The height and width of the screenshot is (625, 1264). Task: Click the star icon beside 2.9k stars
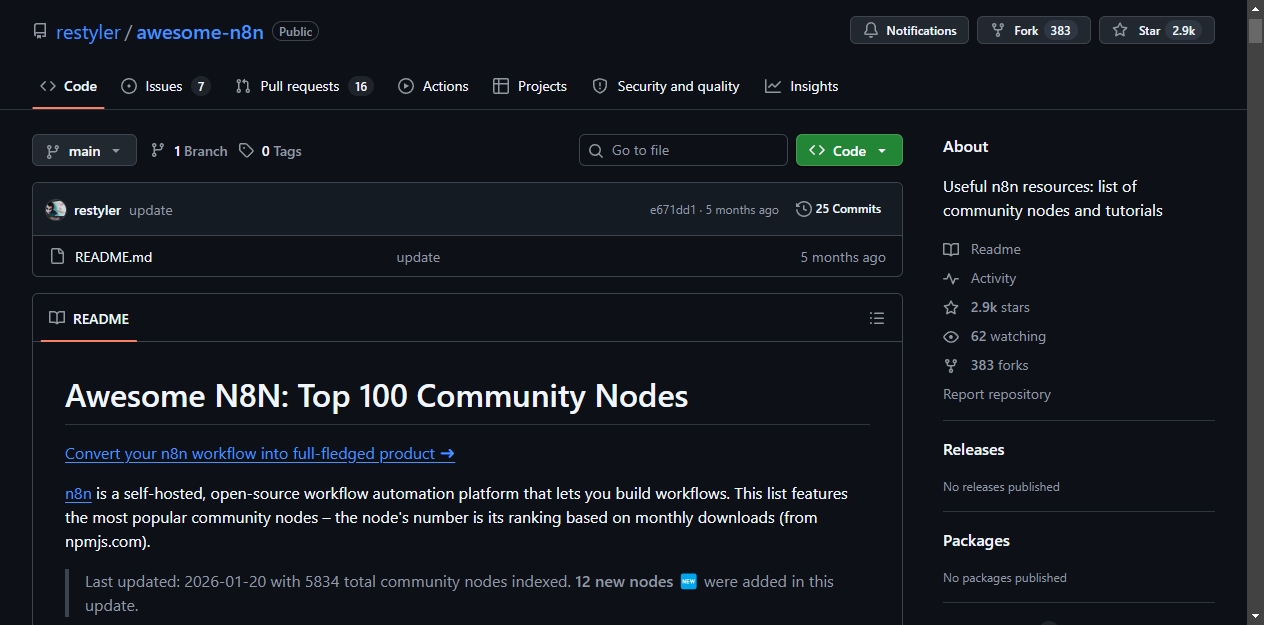[951, 307]
